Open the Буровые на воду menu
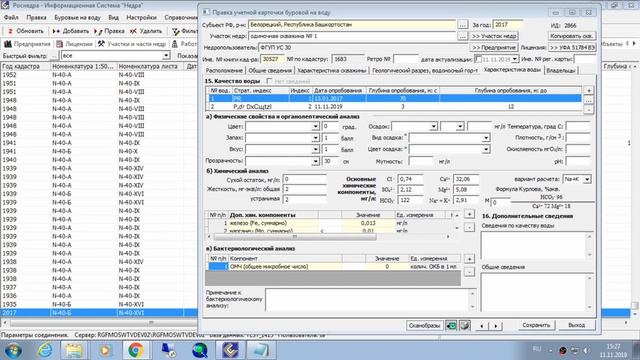The width and height of the screenshot is (640, 360). 77,18
